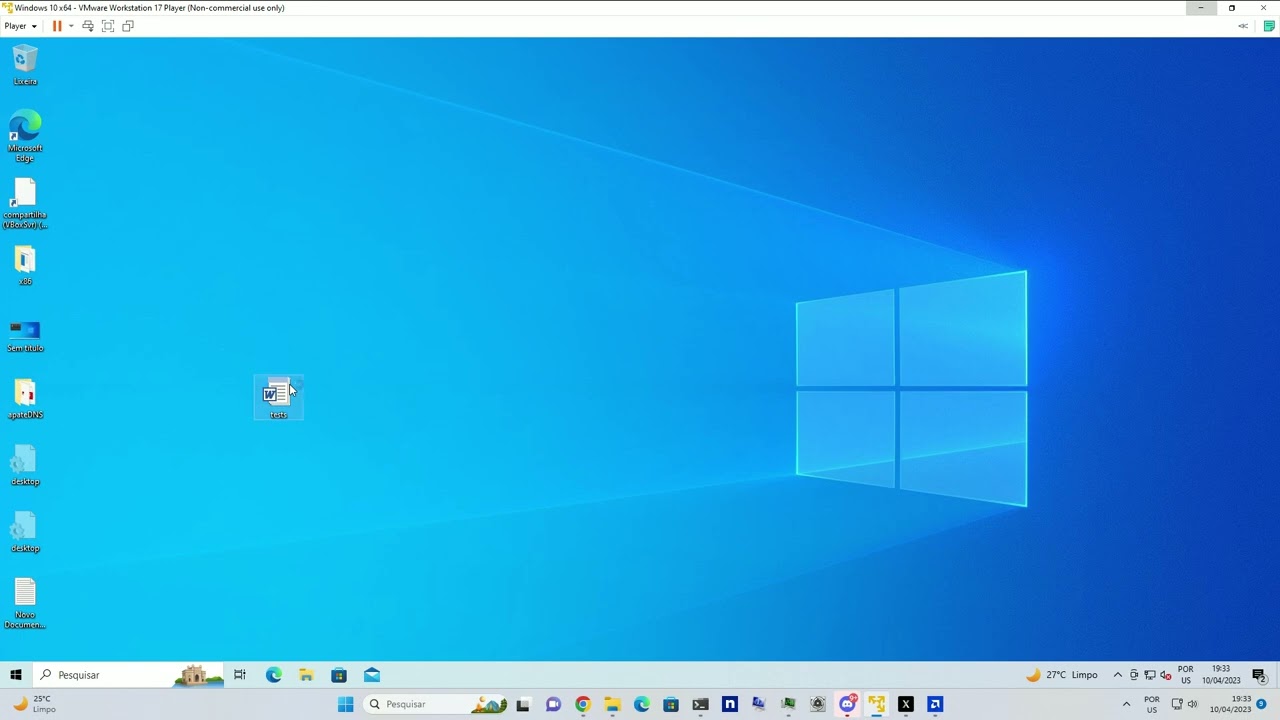Screen dimensions: 1280x720
Task: Select the Sem título desktop icon
Action: click(25, 336)
